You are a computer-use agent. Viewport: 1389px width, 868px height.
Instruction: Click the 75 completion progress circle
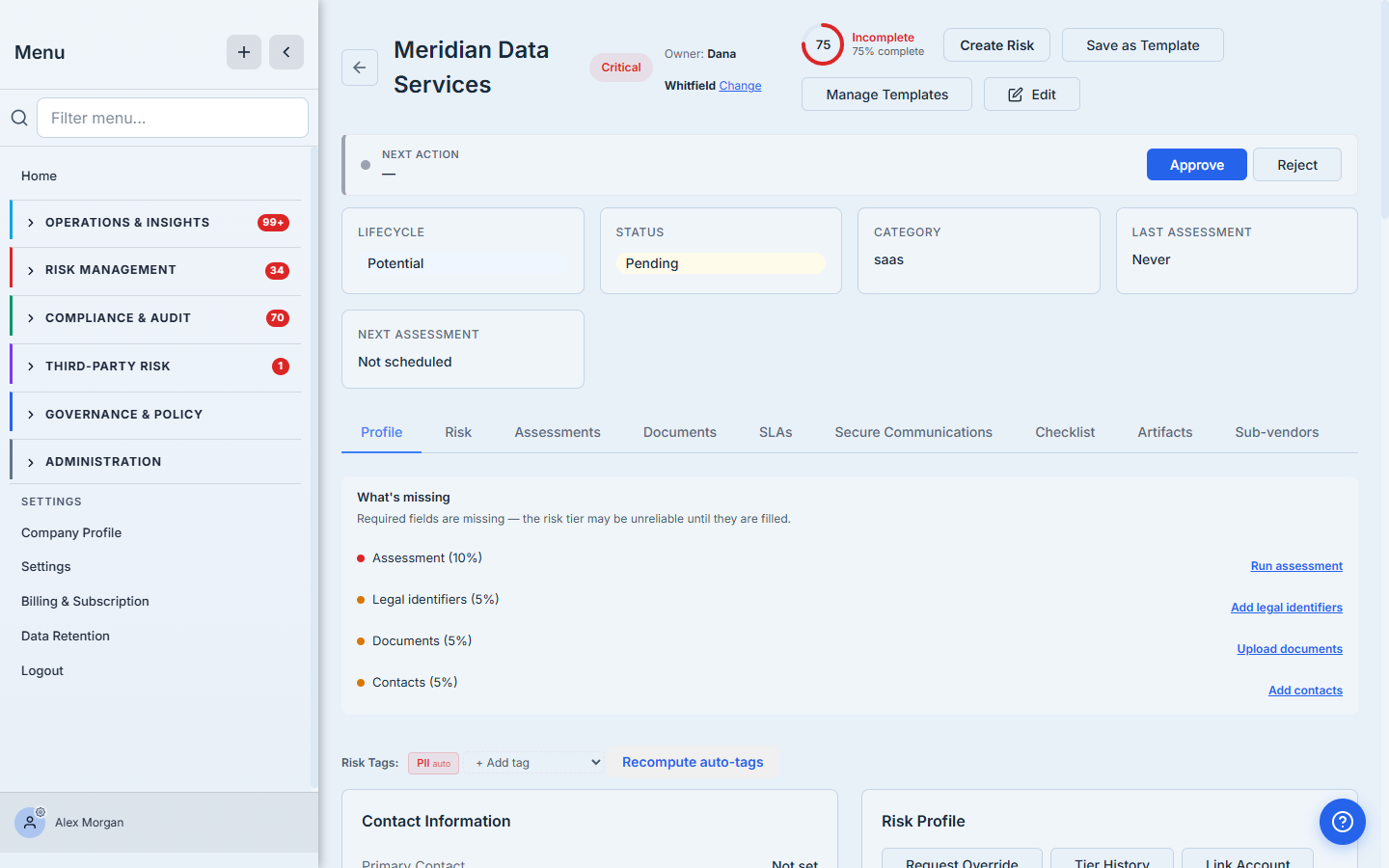823,44
